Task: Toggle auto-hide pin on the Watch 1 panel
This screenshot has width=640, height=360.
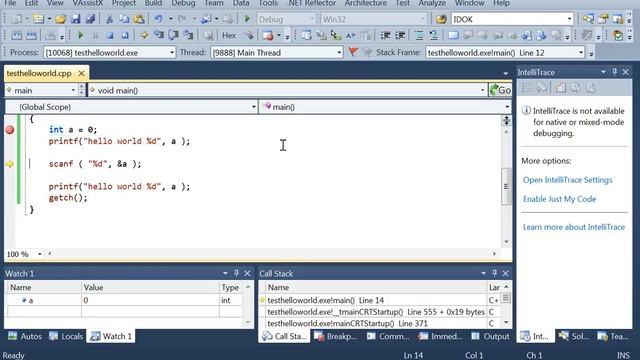Action: 236,273
